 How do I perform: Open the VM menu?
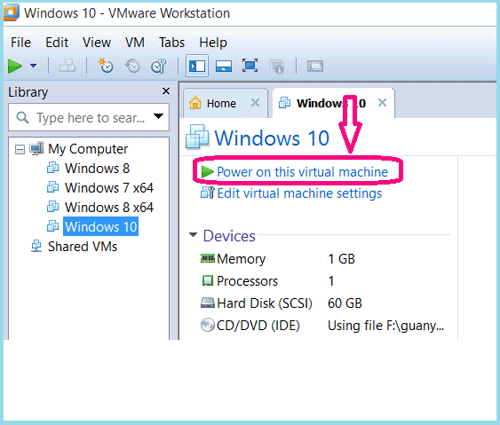click(x=135, y=42)
